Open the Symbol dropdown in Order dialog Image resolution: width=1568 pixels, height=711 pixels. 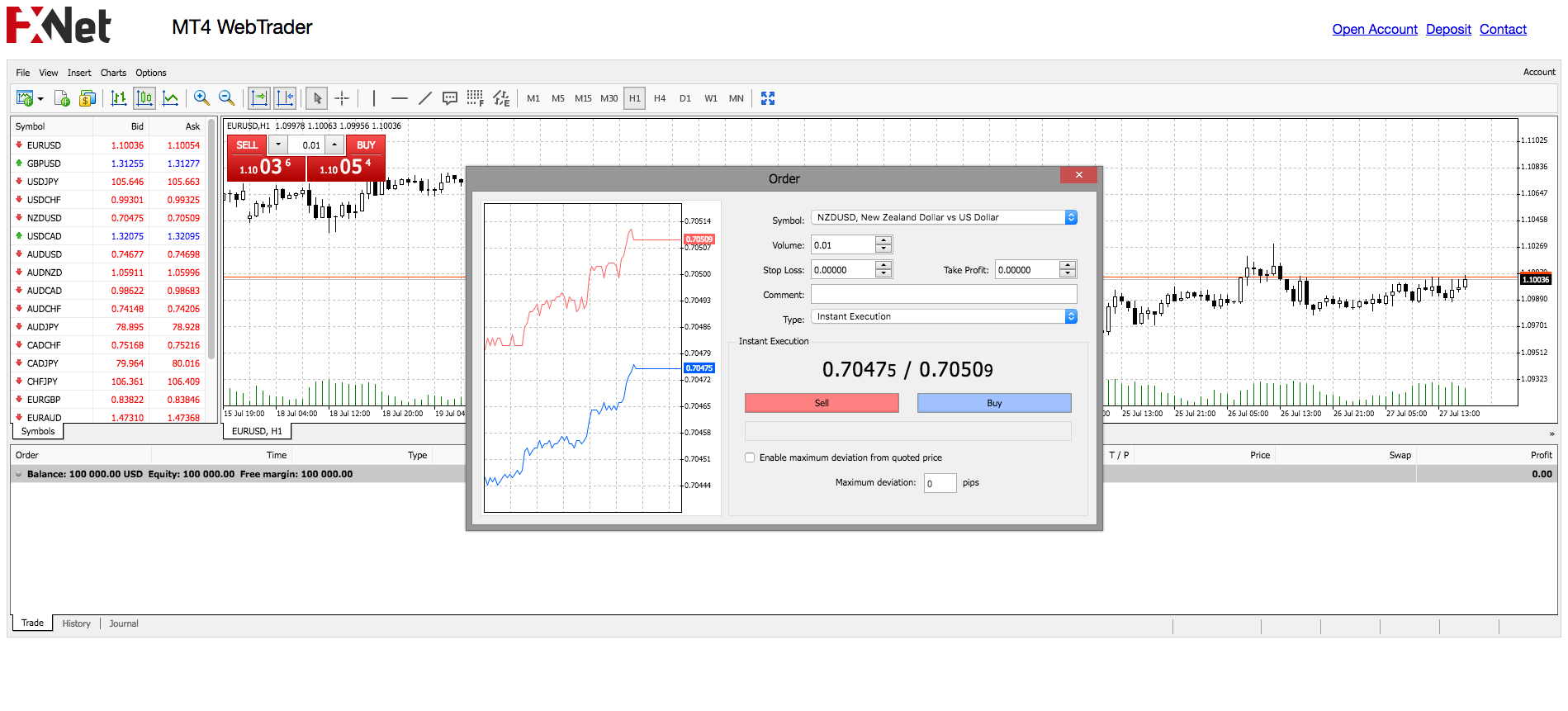[x=944, y=217]
